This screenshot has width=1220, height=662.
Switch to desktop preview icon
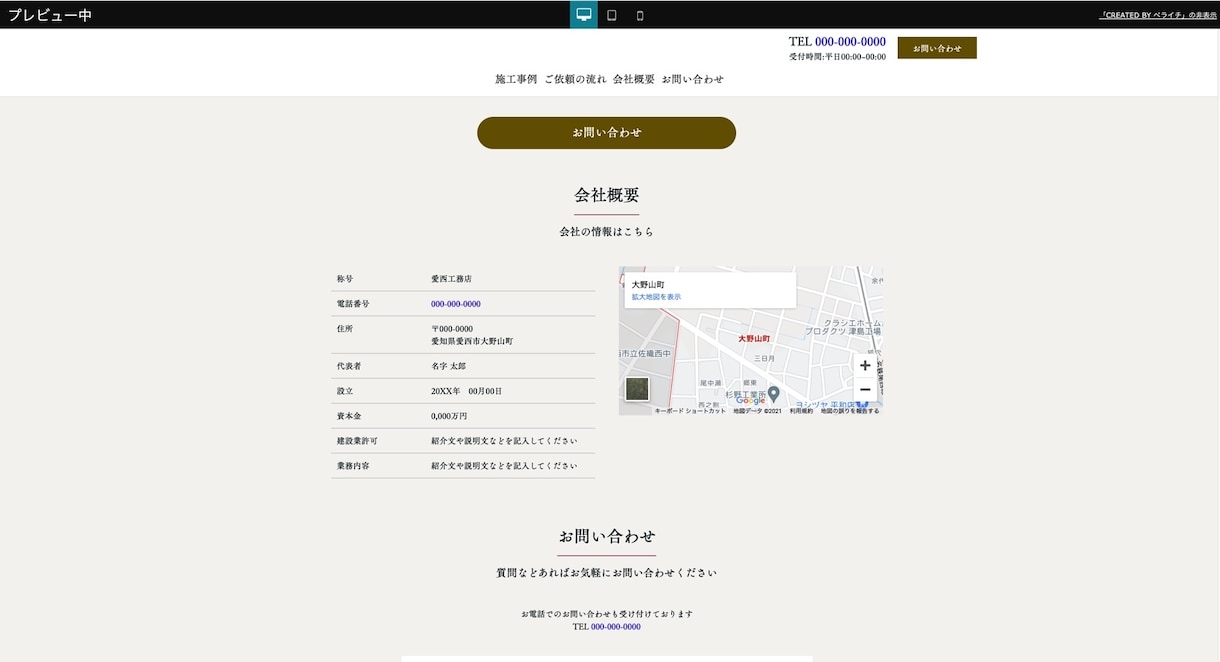click(584, 15)
